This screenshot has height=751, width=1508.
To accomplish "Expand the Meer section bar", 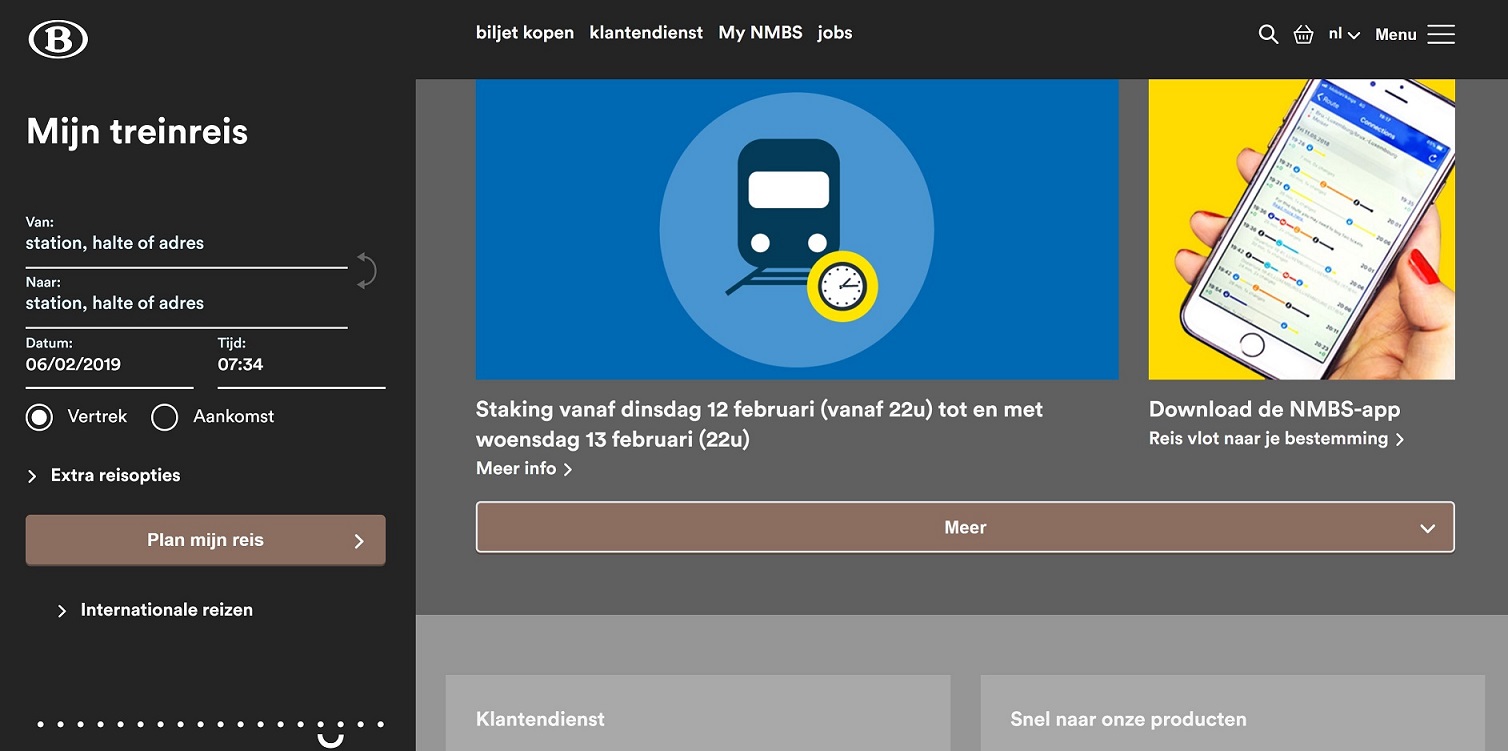I will click(x=965, y=527).
